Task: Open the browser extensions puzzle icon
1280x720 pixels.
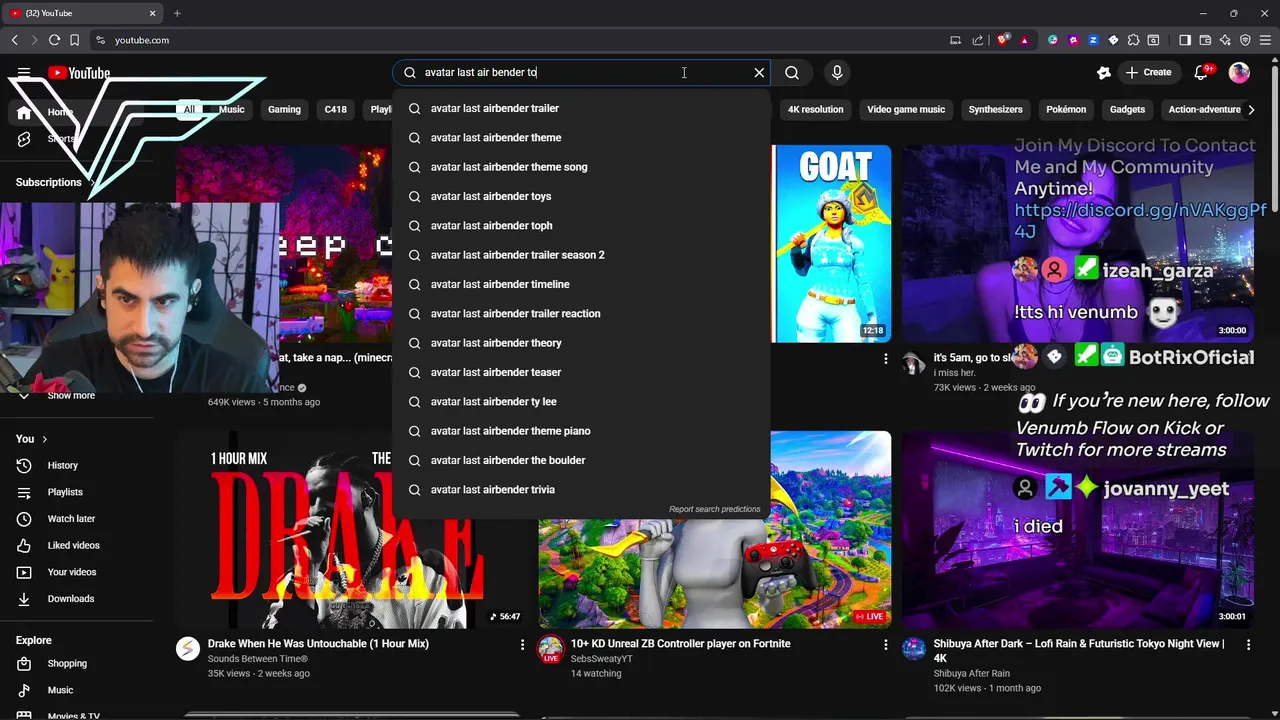Action: click(1133, 40)
